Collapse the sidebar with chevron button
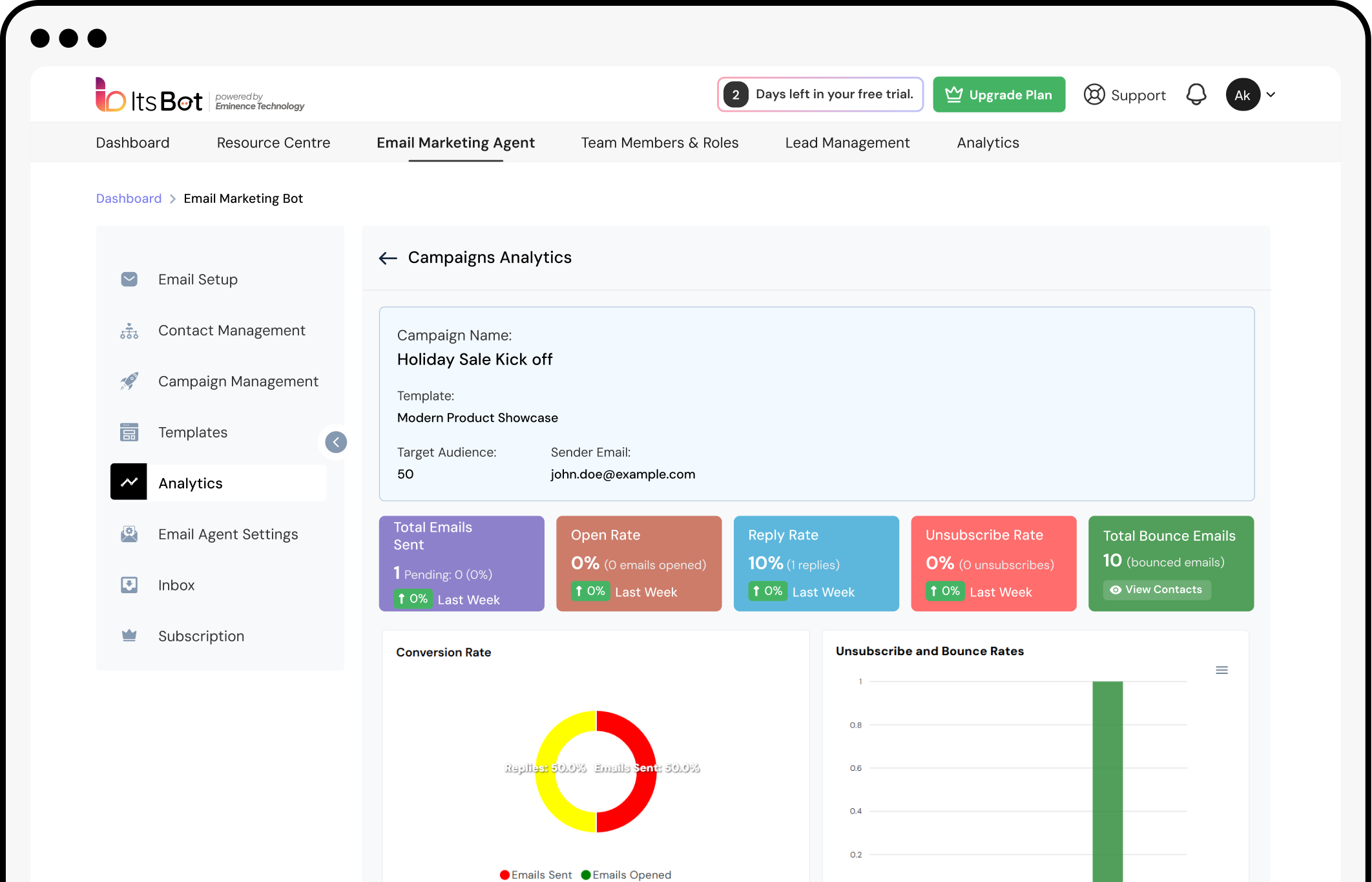Screen dimensions: 1372x882 pos(336,443)
